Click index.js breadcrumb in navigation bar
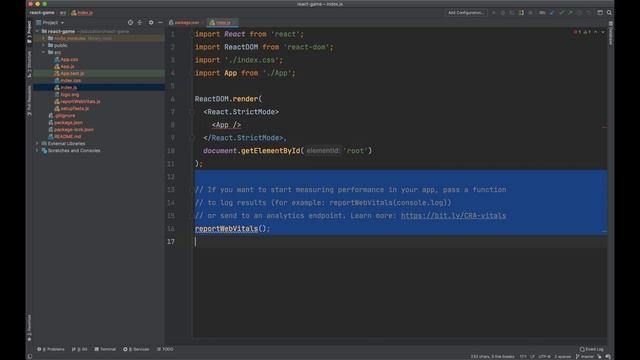The height and width of the screenshot is (360, 640). point(82,13)
